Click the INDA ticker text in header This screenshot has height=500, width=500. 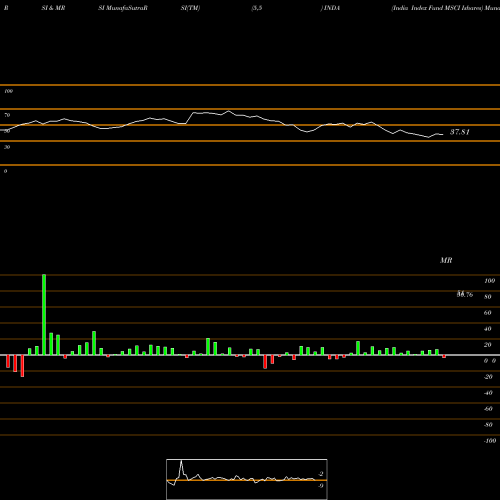(332, 8)
